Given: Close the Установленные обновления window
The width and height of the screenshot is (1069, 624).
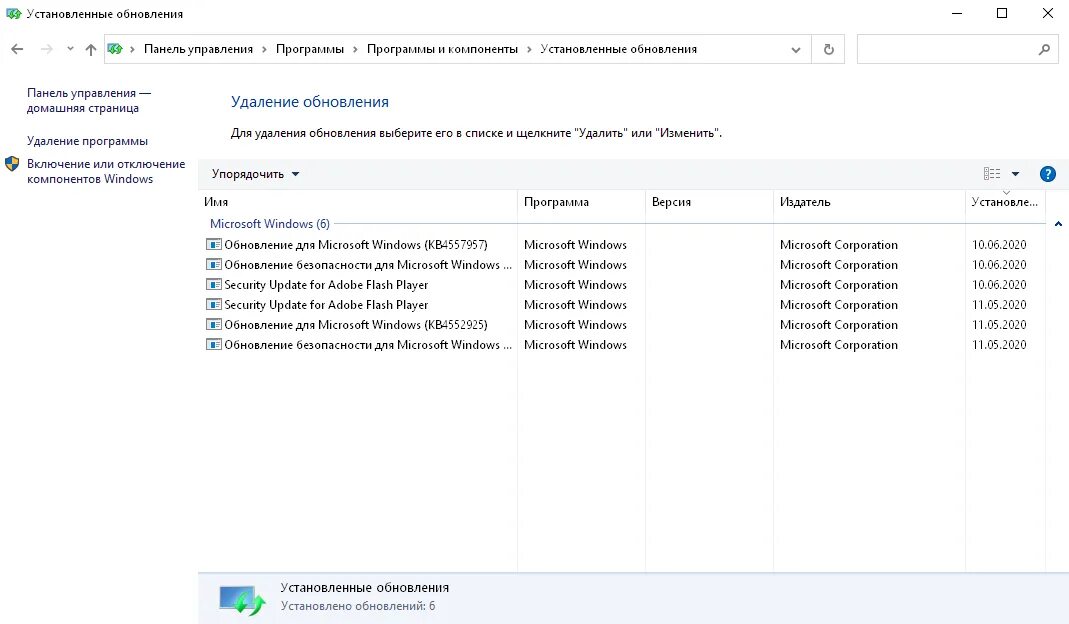Looking at the screenshot, I should [x=1048, y=14].
